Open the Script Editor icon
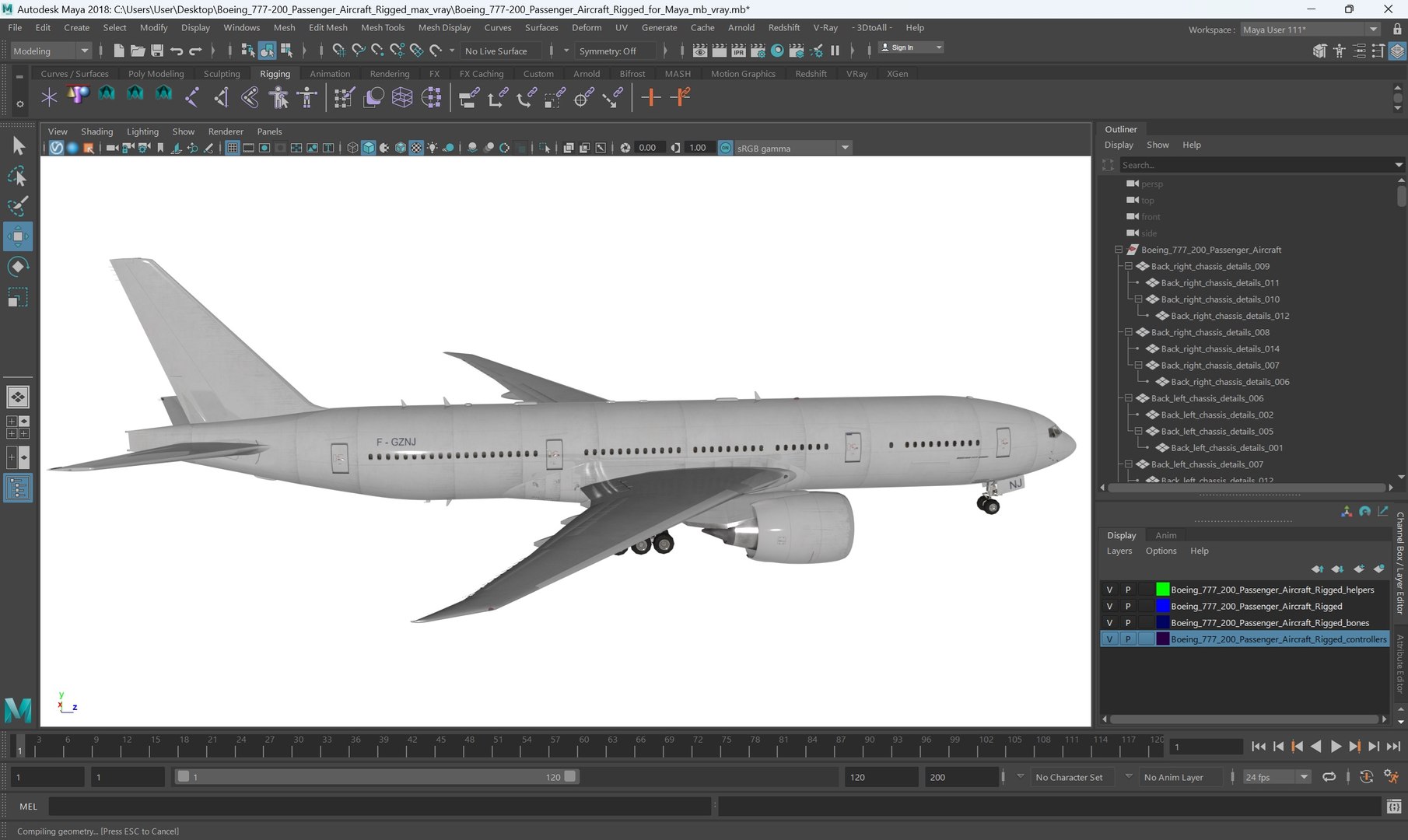The width and height of the screenshot is (1408, 840). (x=1394, y=807)
